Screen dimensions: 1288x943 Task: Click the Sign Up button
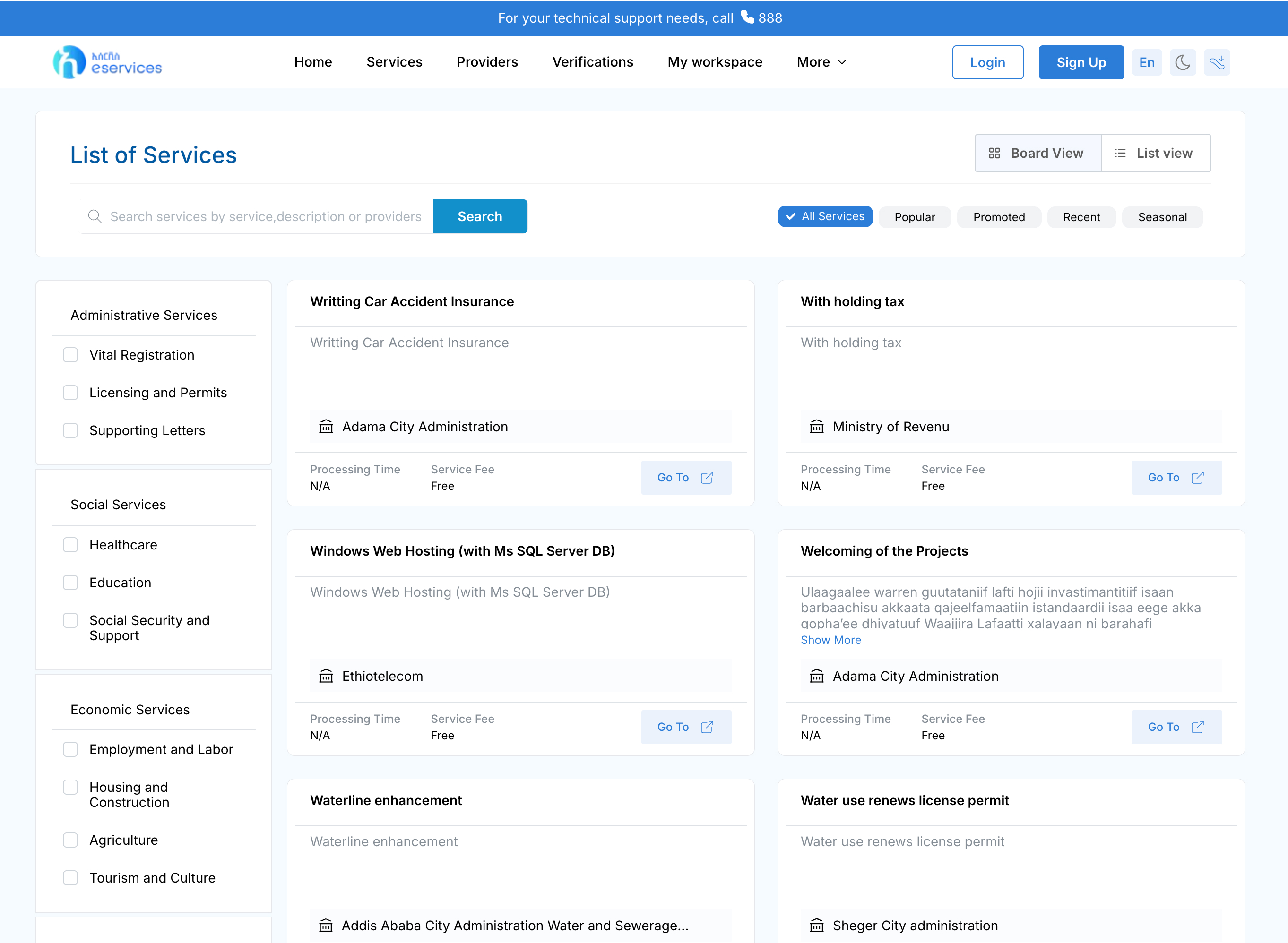[1081, 62]
